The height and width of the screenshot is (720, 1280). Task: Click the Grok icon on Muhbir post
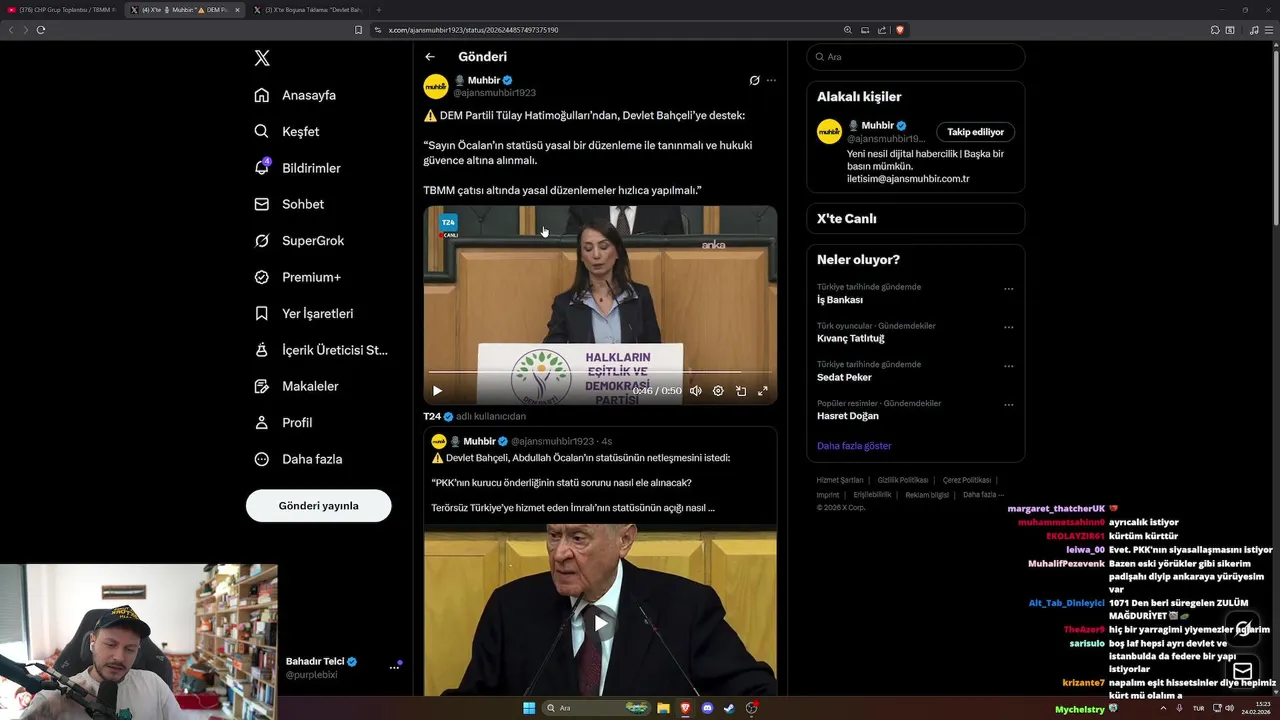tap(754, 80)
